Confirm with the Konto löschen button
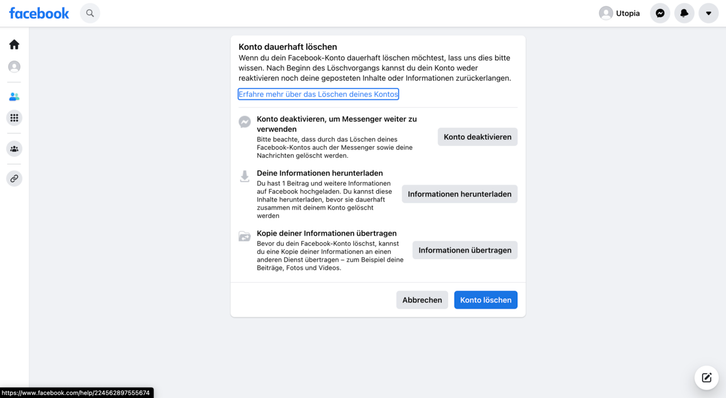The image size is (726, 398). (x=486, y=300)
